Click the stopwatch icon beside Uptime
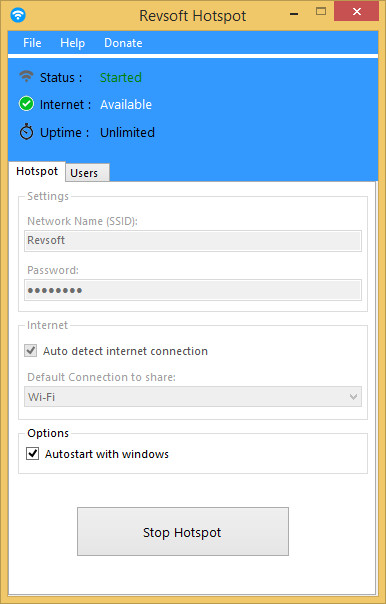 point(26,132)
